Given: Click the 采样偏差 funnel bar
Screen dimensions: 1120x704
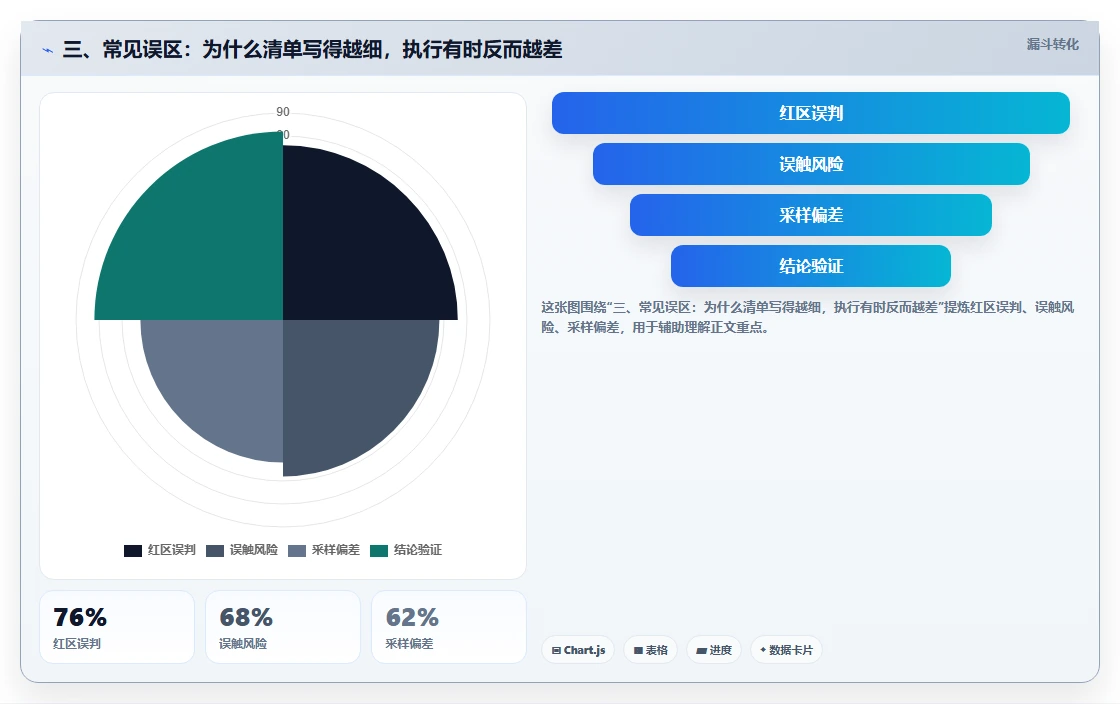Looking at the screenshot, I should tap(811, 215).
